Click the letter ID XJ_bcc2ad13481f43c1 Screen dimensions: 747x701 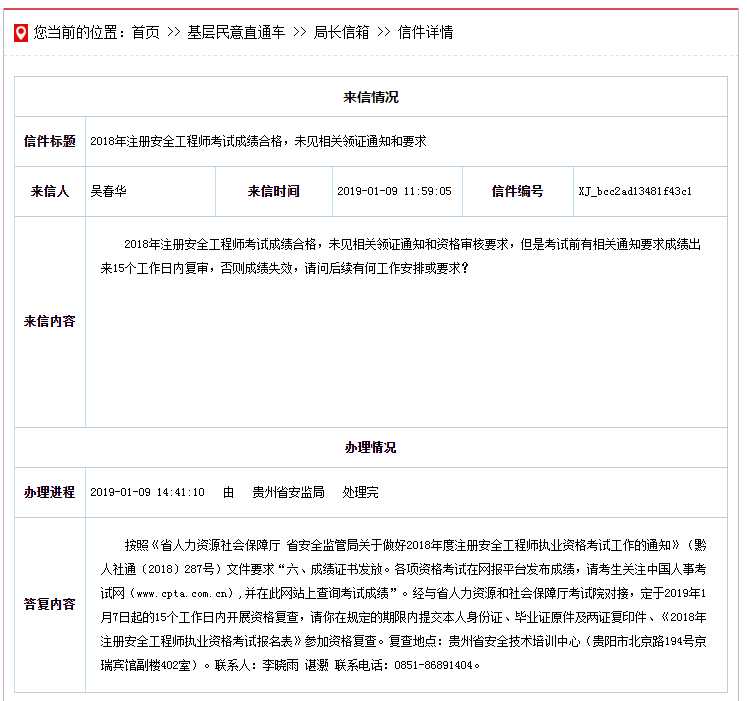pyautogui.click(x=635, y=191)
